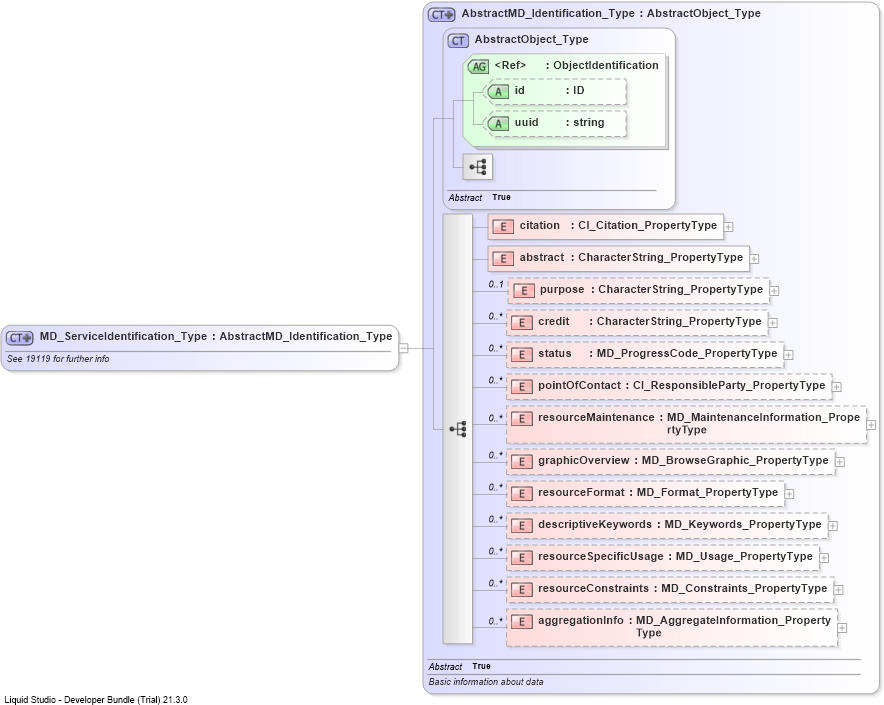This screenshot has height=705, width=884.
Task: Click the CT icon of MD_ServiceIdentification_Type
Action: coord(20,337)
